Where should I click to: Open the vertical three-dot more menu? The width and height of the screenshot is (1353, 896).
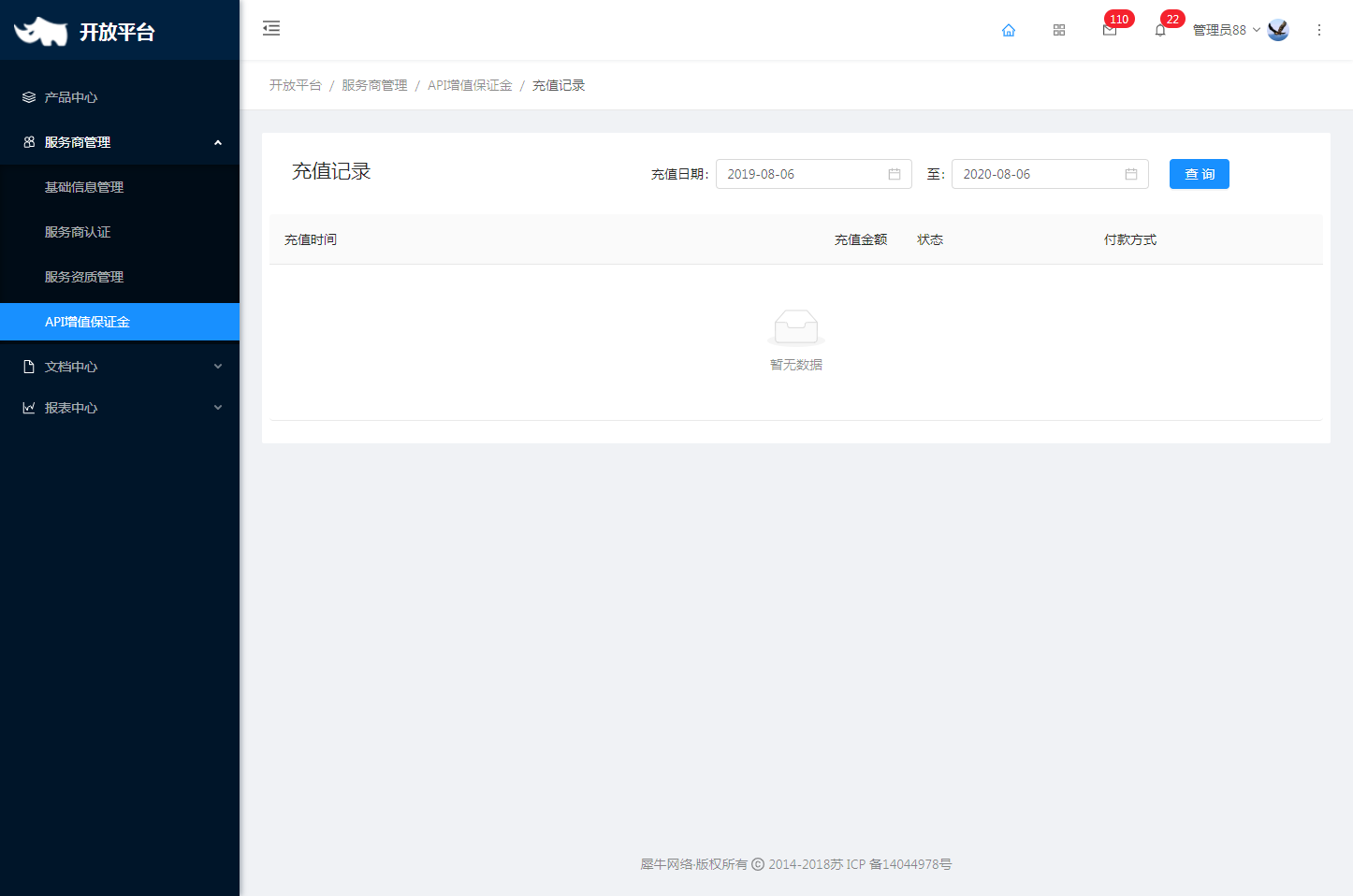pos(1319,30)
